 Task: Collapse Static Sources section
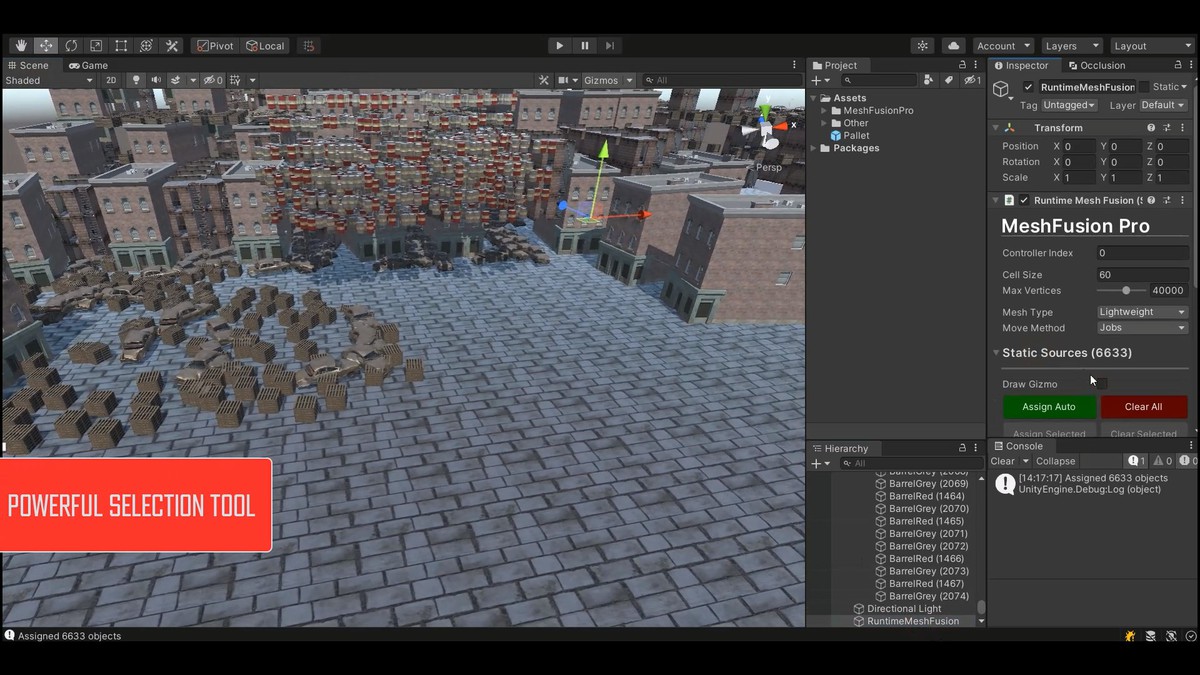(x=996, y=353)
